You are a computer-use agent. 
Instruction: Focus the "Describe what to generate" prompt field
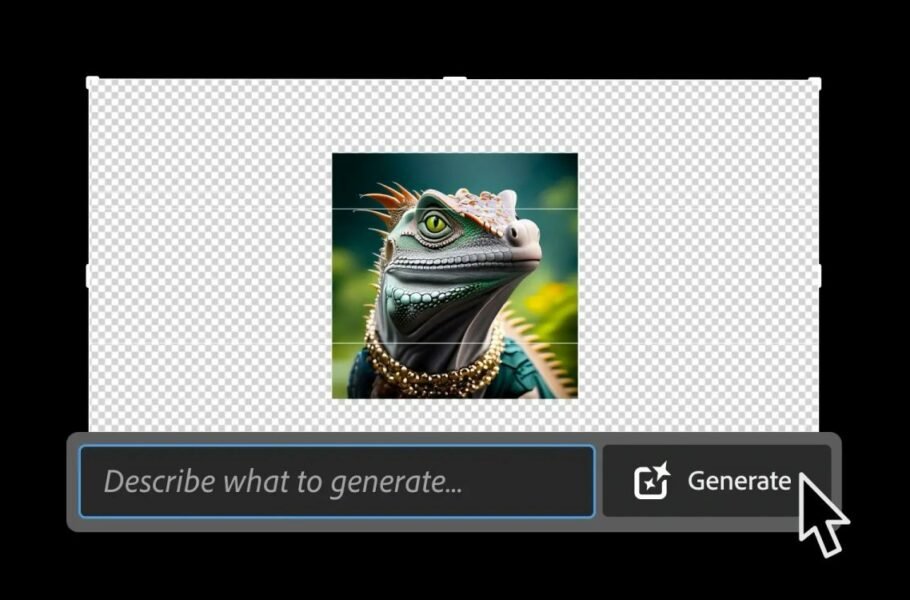pyautogui.click(x=336, y=481)
